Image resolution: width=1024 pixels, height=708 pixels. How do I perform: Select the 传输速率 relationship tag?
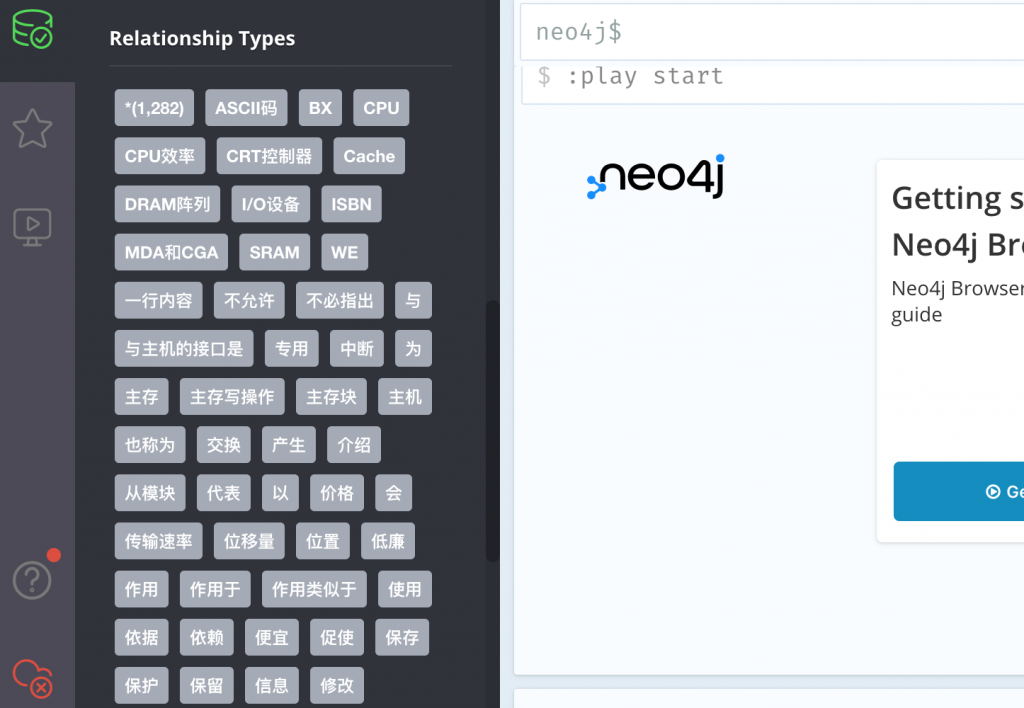click(x=159, y=541)
